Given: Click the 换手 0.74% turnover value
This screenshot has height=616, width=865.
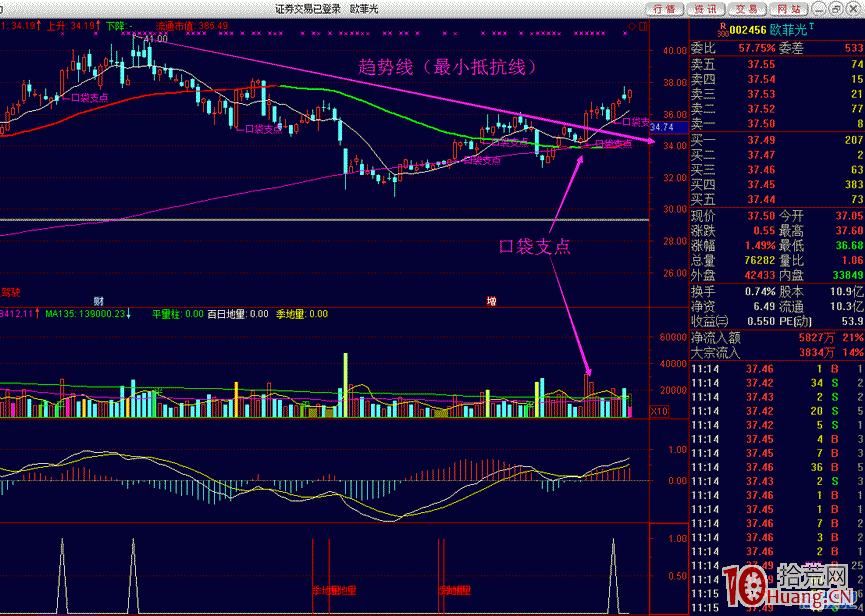Looking at the screenshot, I should pyautogui.click(x=759, y=292).
